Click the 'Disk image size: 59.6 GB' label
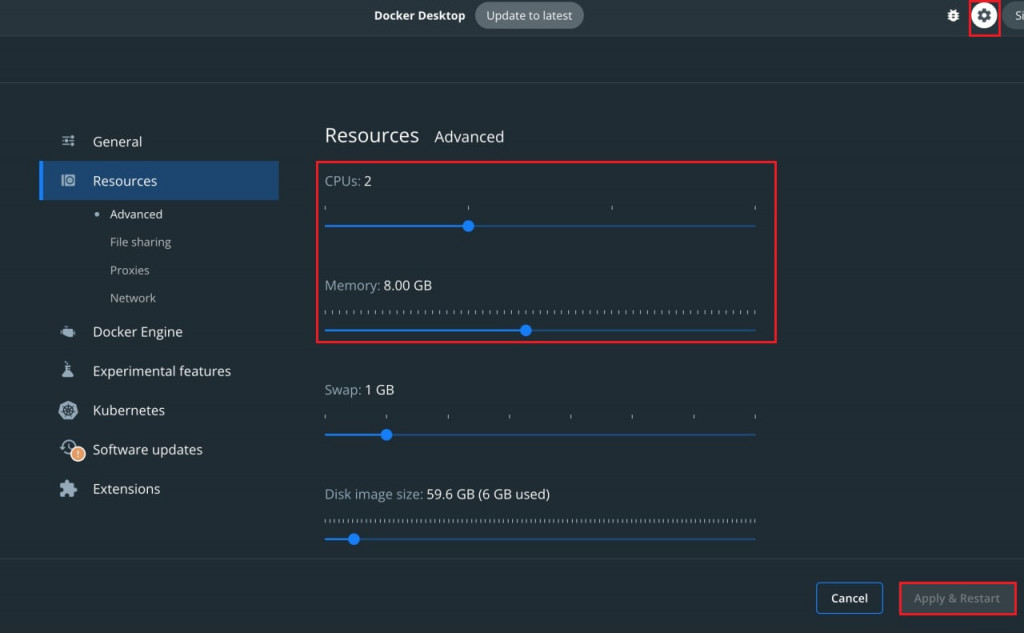 [x=437, y=495]
